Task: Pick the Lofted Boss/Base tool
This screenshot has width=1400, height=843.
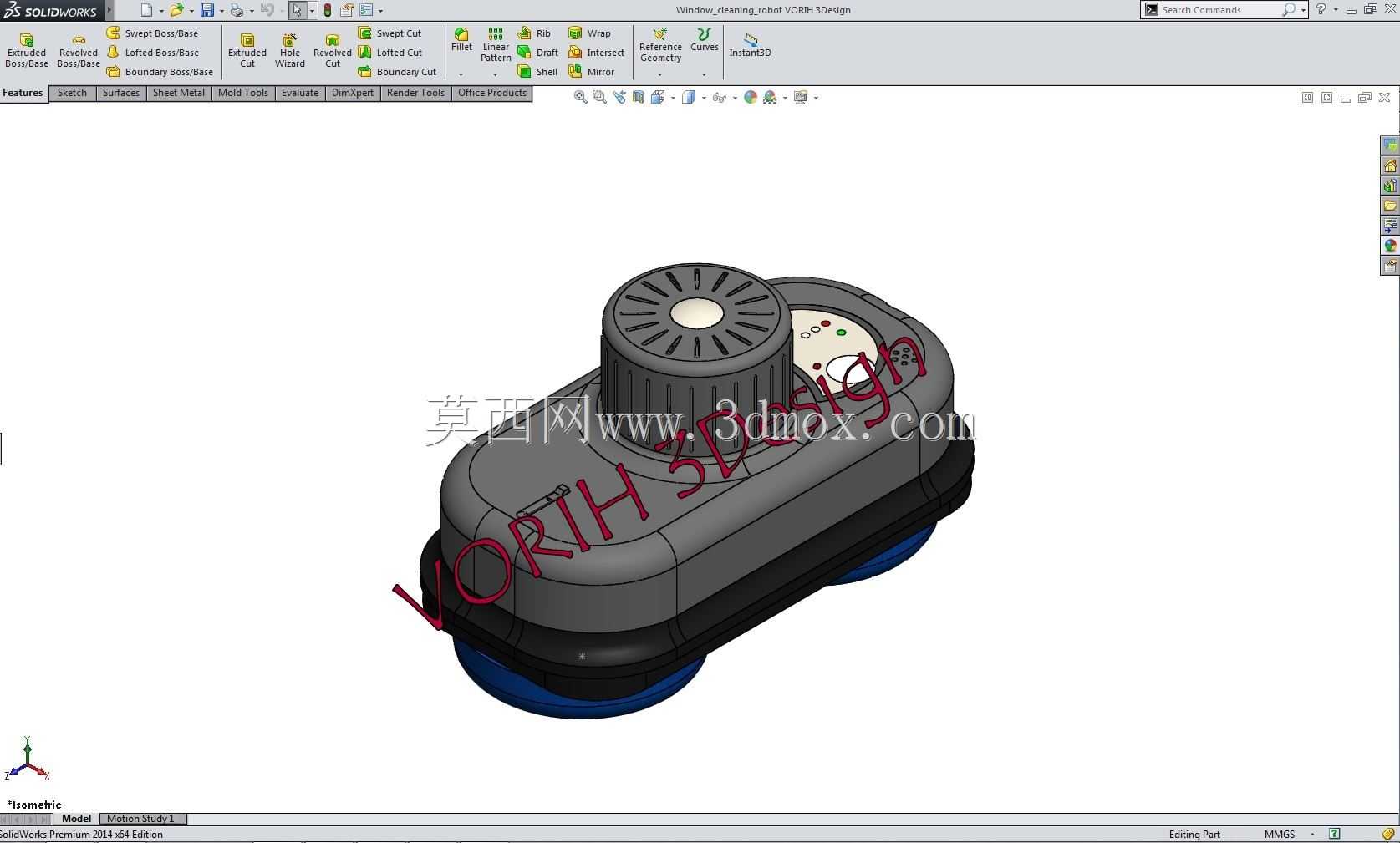Action: tap(153, 53)
